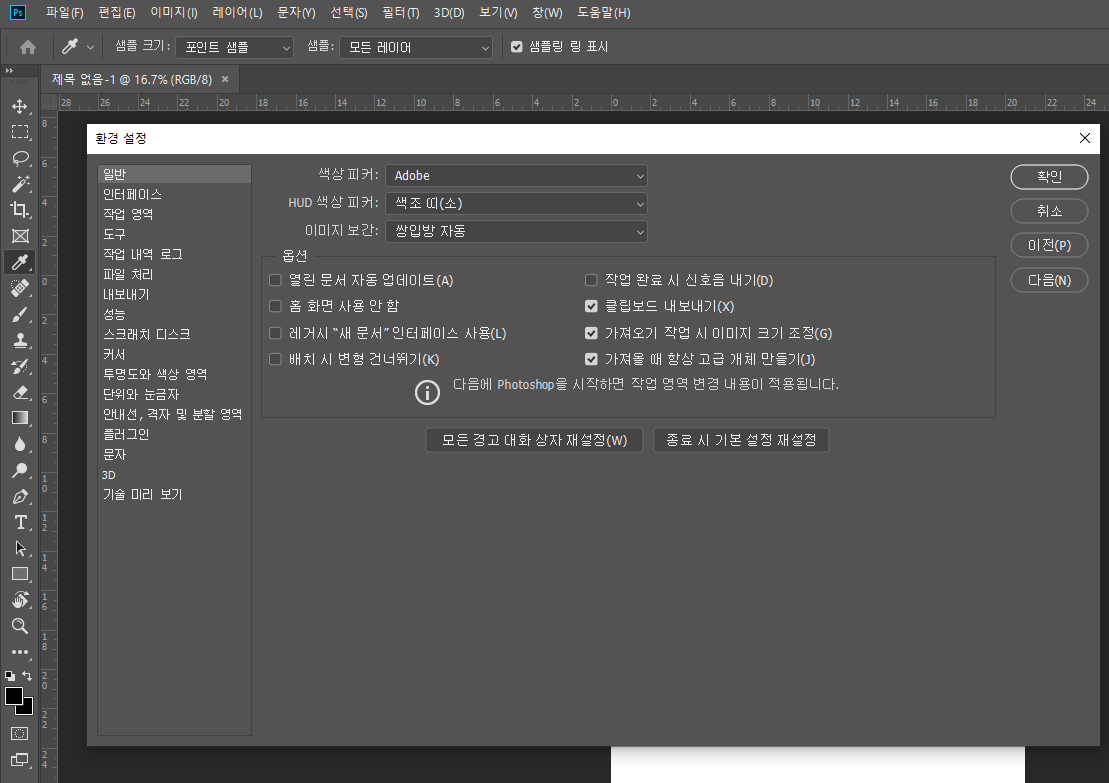Select the Move tool
The image size is (1109, 783).
(20, 106)
